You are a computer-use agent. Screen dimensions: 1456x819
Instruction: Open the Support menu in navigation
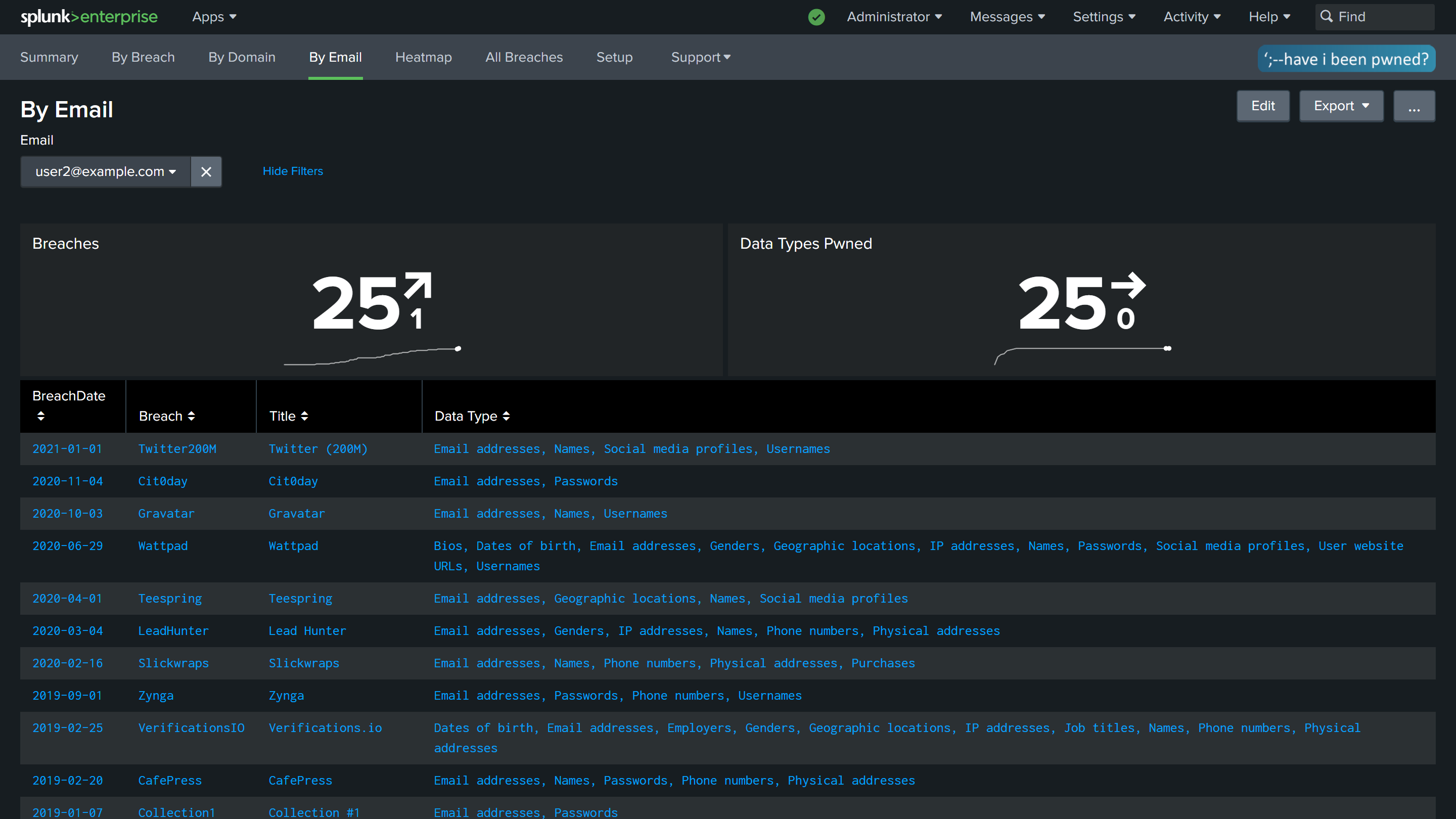[700, 58]
